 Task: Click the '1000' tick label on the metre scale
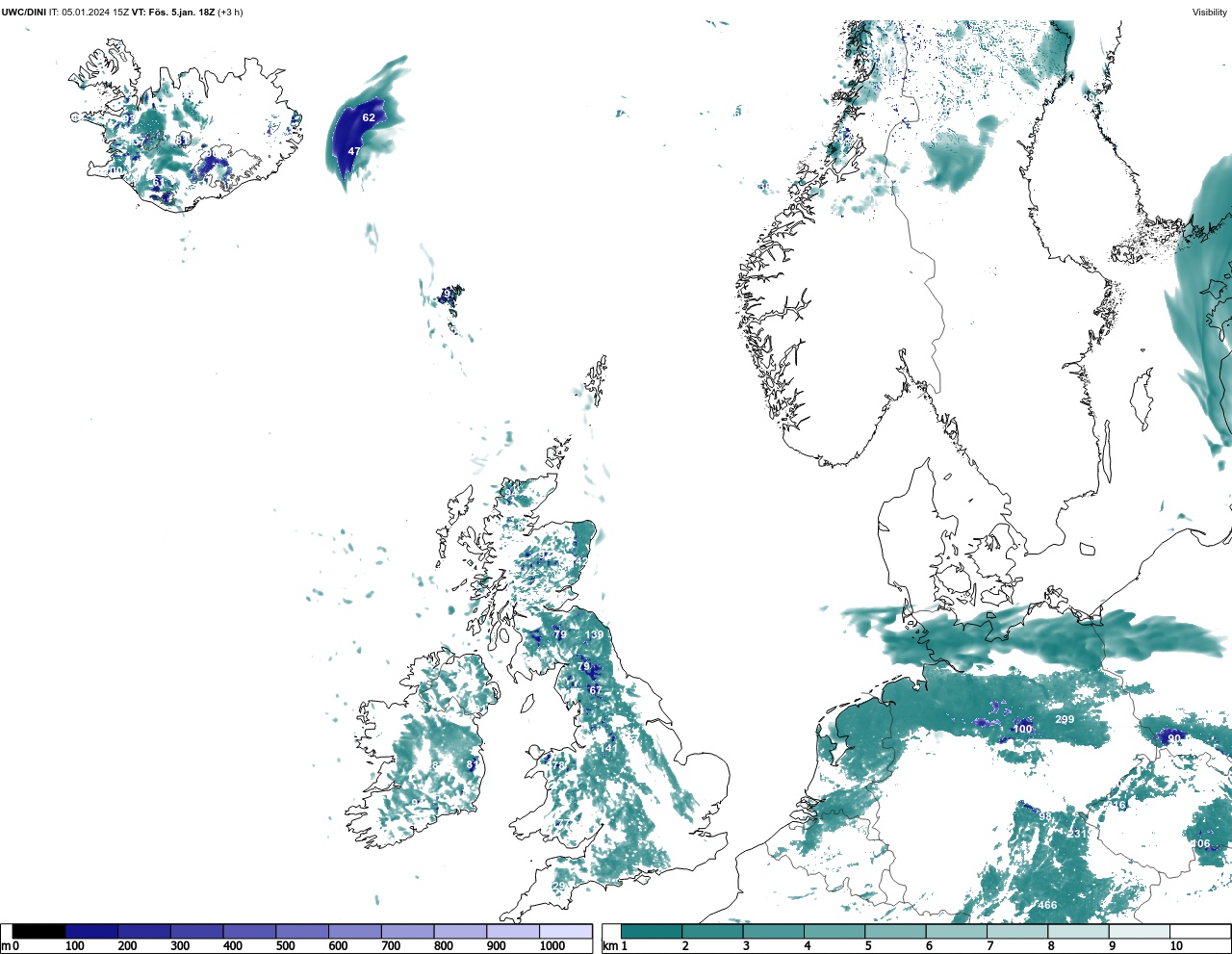[x=552, y=946]
